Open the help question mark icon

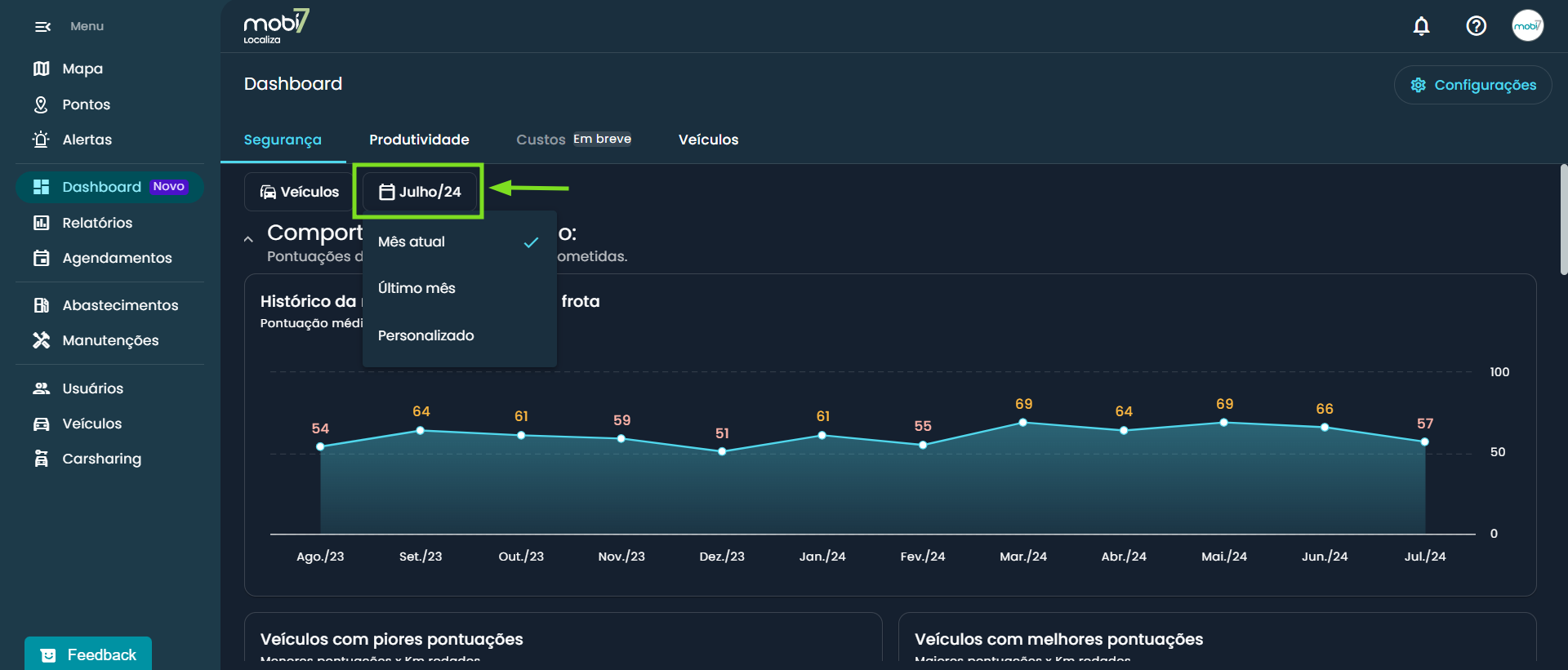(x=1476, y=26)
